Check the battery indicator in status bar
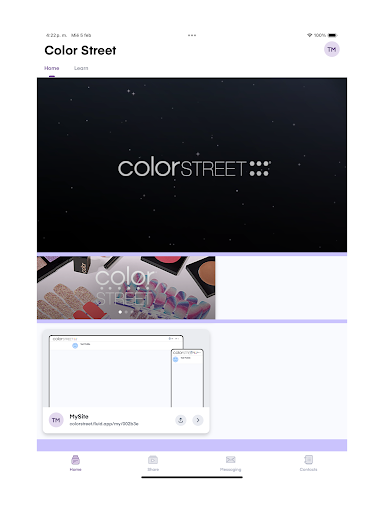 333,35
